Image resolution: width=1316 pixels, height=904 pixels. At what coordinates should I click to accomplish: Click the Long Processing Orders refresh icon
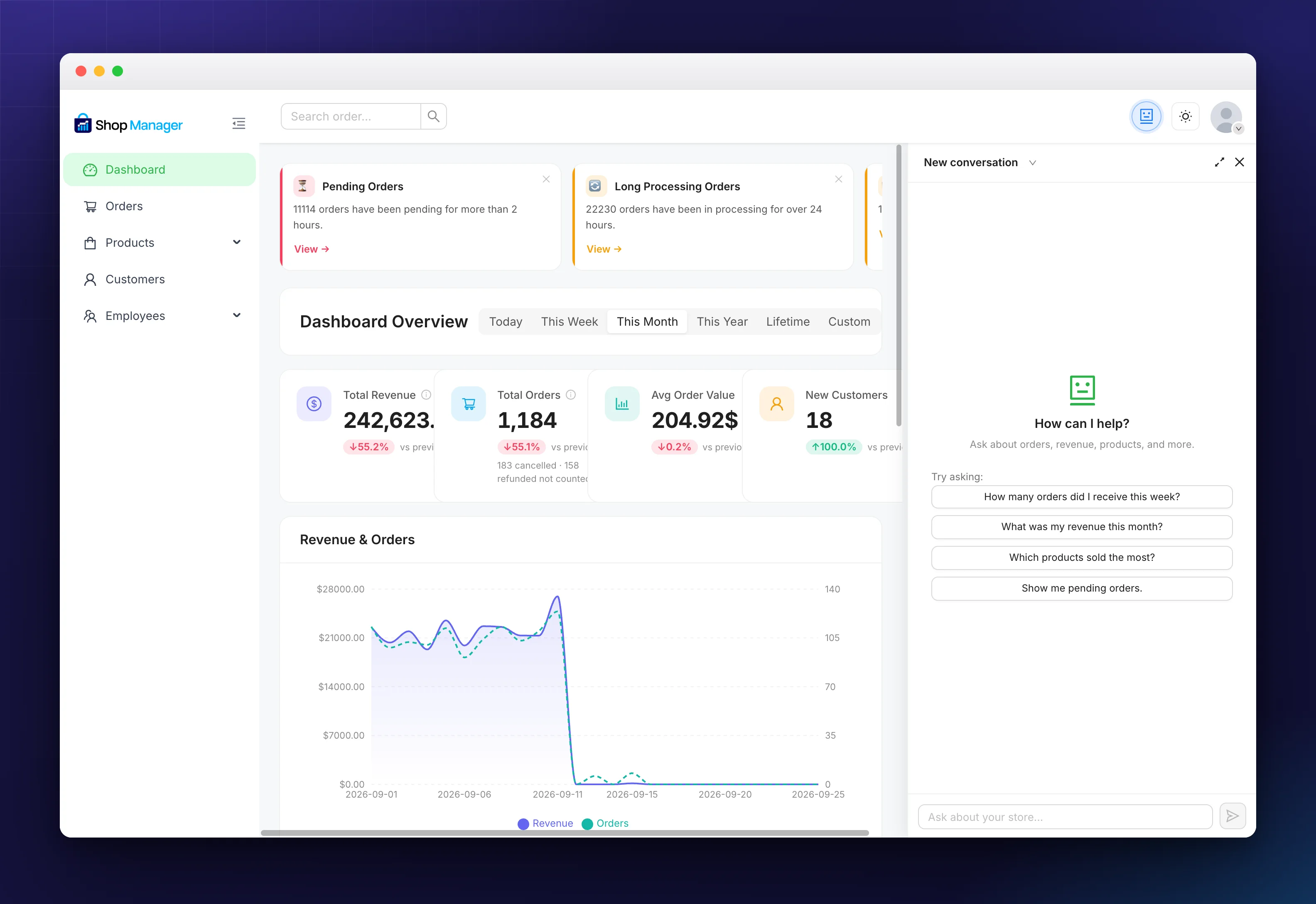595,186
